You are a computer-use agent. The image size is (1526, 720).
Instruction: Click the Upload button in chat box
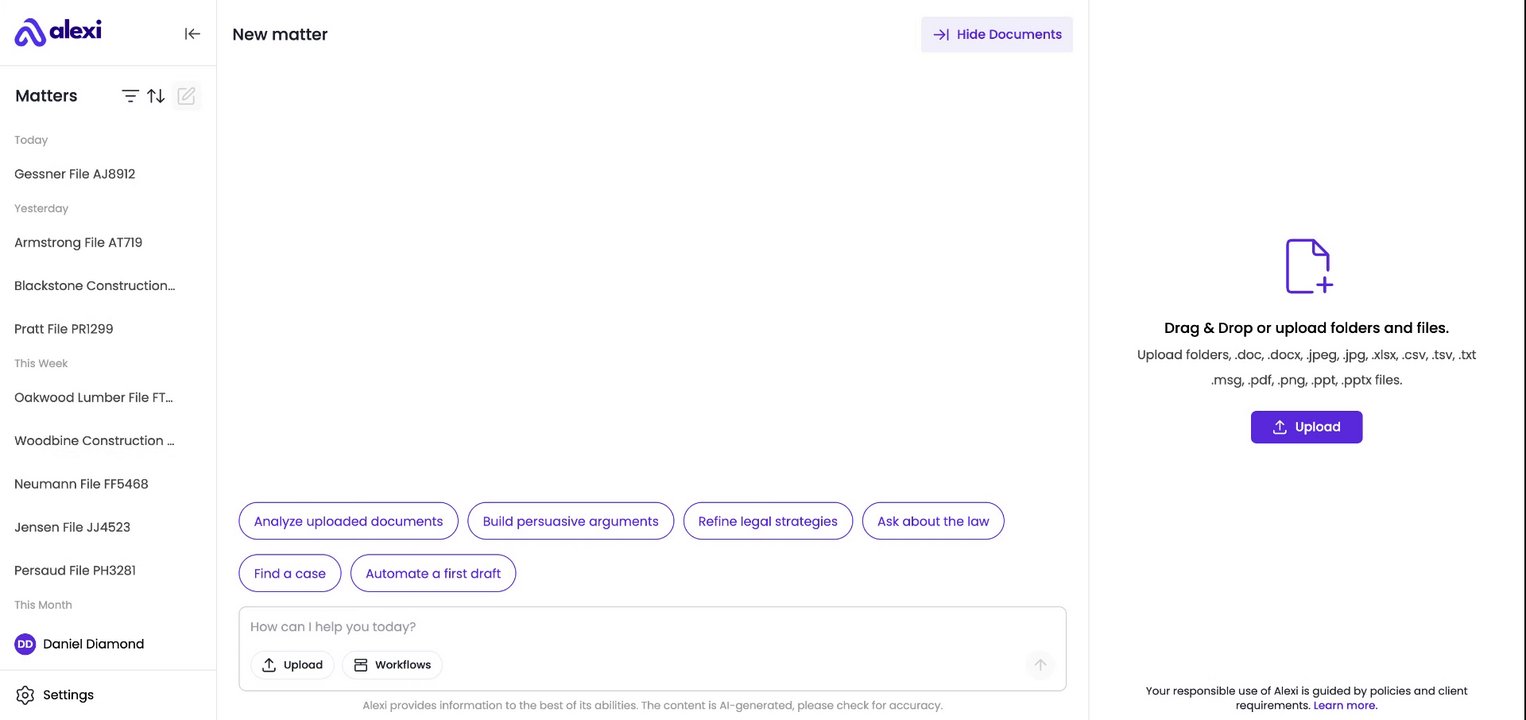click(x=292, y=665)
